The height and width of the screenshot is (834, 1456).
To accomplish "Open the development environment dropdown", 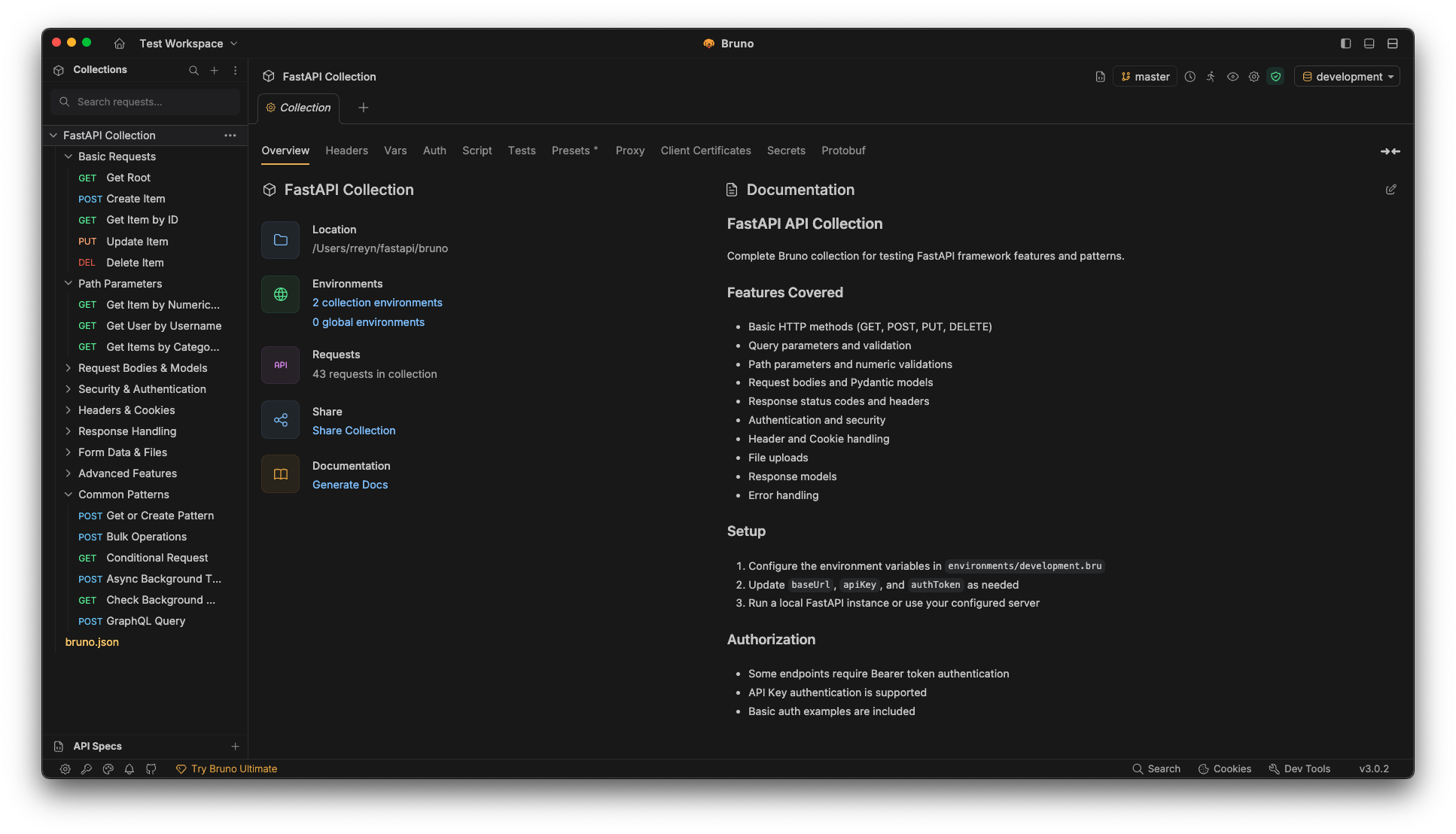I will point(1347,77).
